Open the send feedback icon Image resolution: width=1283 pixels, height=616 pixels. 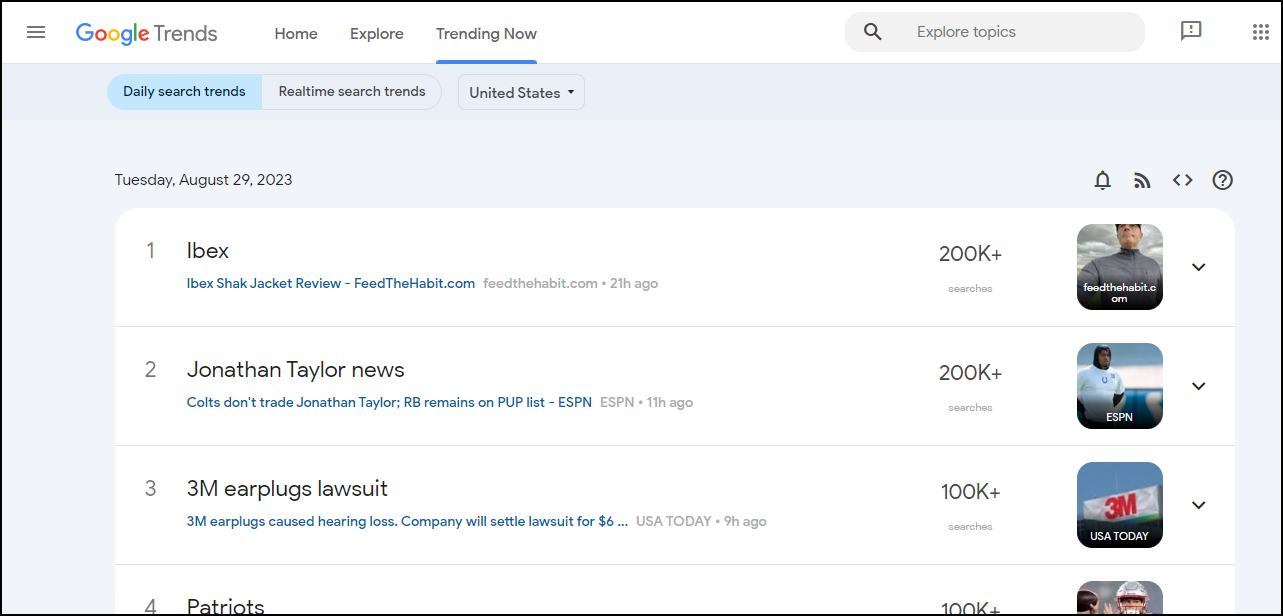1191,31
